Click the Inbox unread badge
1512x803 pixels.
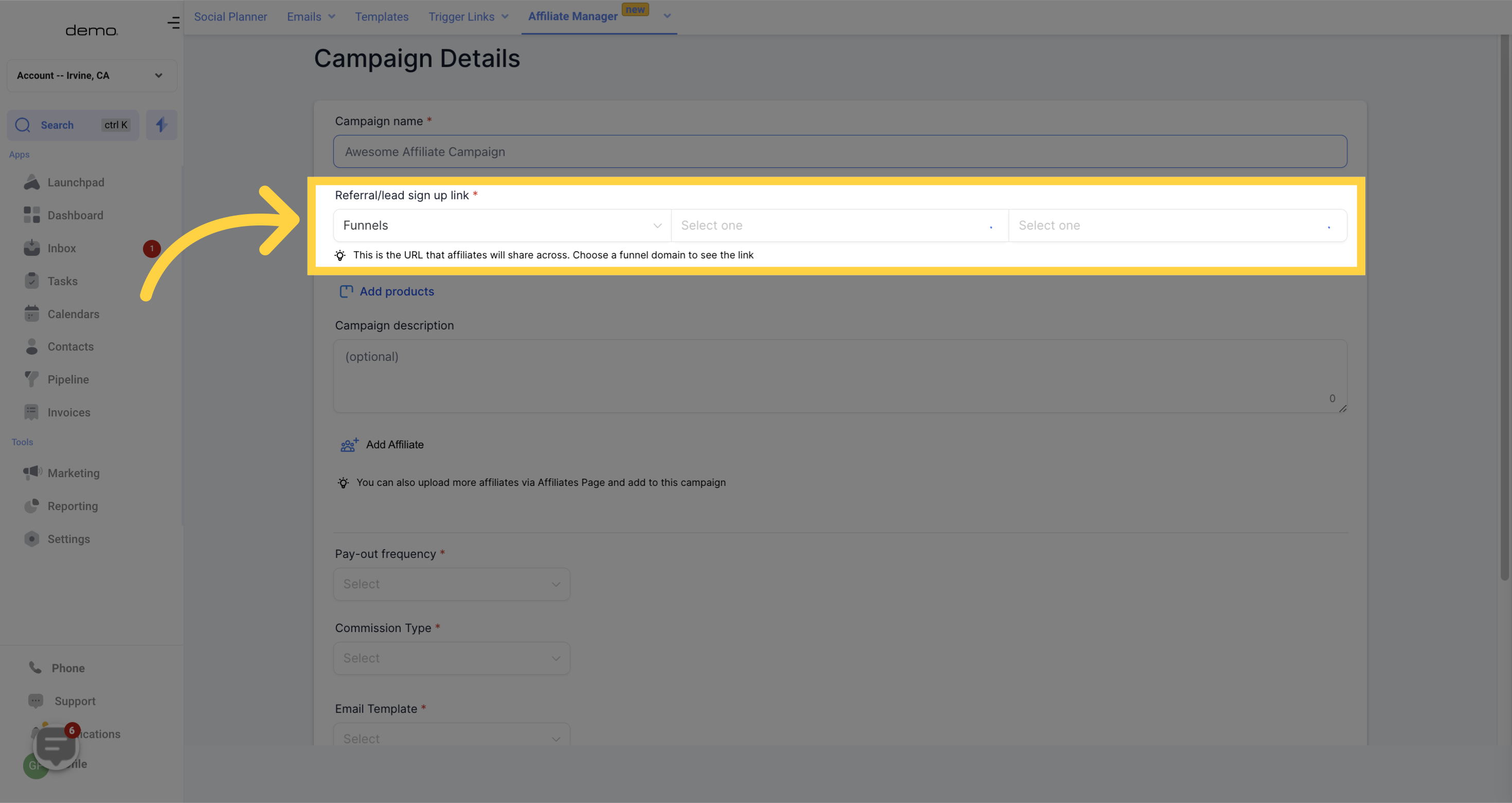click(x=151, y=249)
